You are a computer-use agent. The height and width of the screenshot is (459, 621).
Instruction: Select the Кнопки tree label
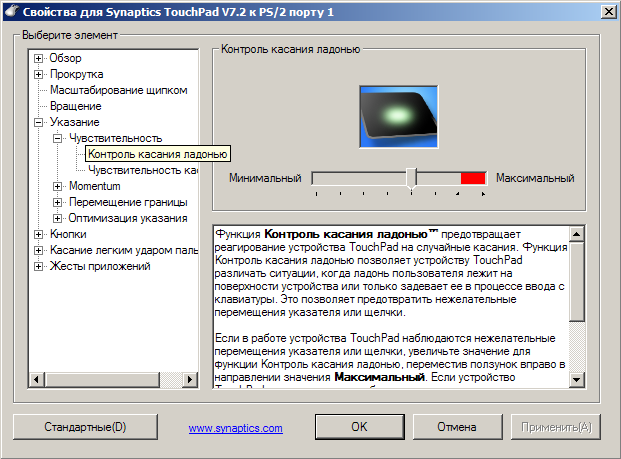point(68,234)
